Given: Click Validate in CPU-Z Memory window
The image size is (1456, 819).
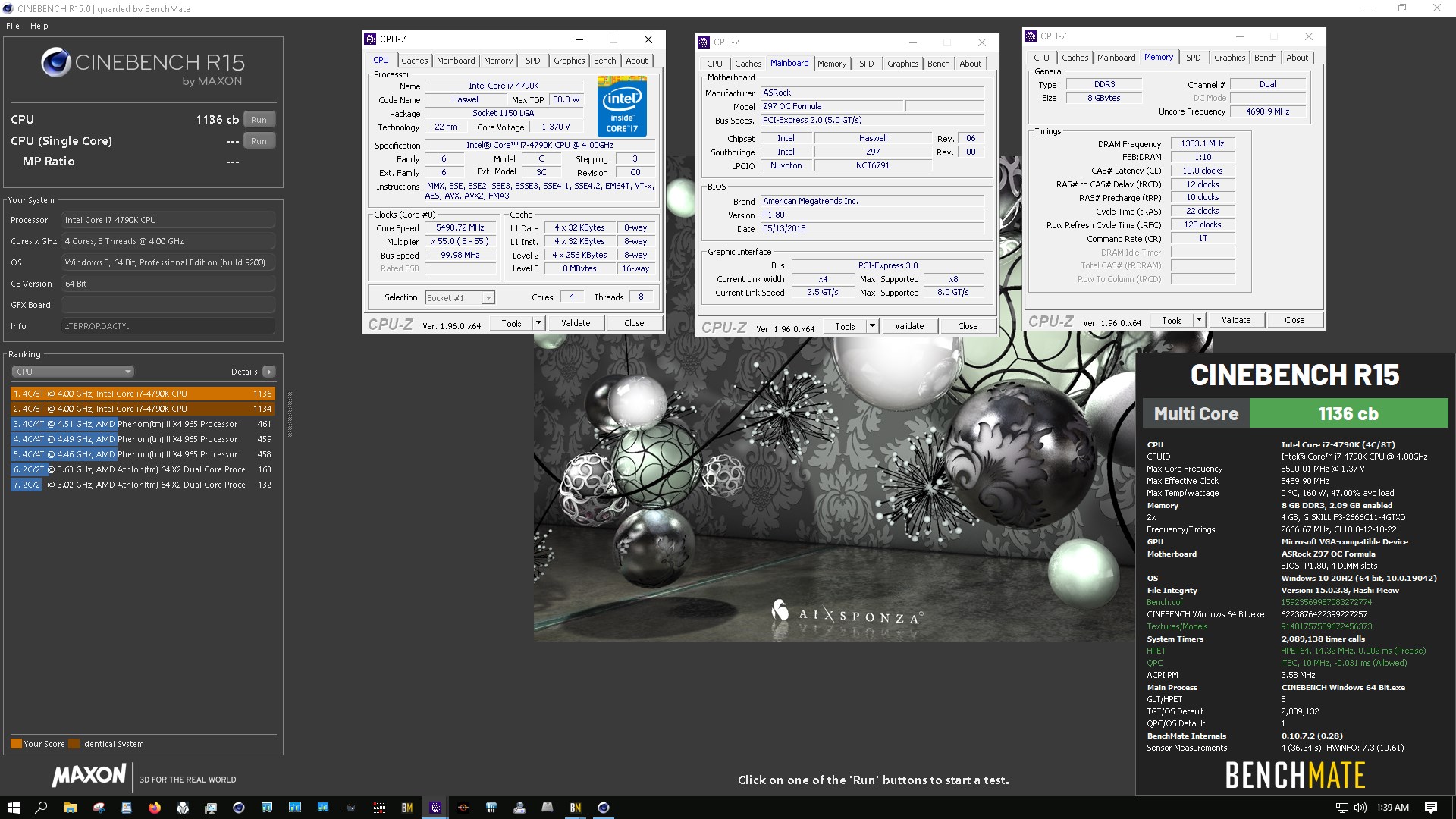Looking at the screenshot, I should coord(1236,320).
